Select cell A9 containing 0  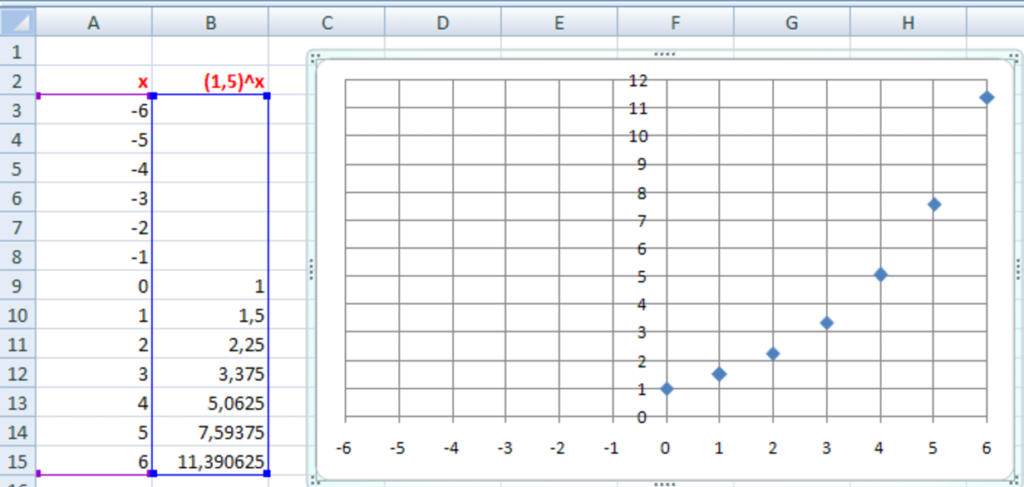[x=93, y=286]
